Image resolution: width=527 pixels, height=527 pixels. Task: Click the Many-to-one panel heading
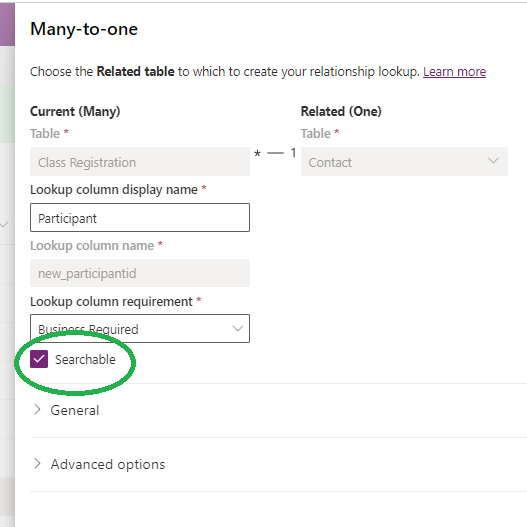pyautogui.click(x=84, y=29)
